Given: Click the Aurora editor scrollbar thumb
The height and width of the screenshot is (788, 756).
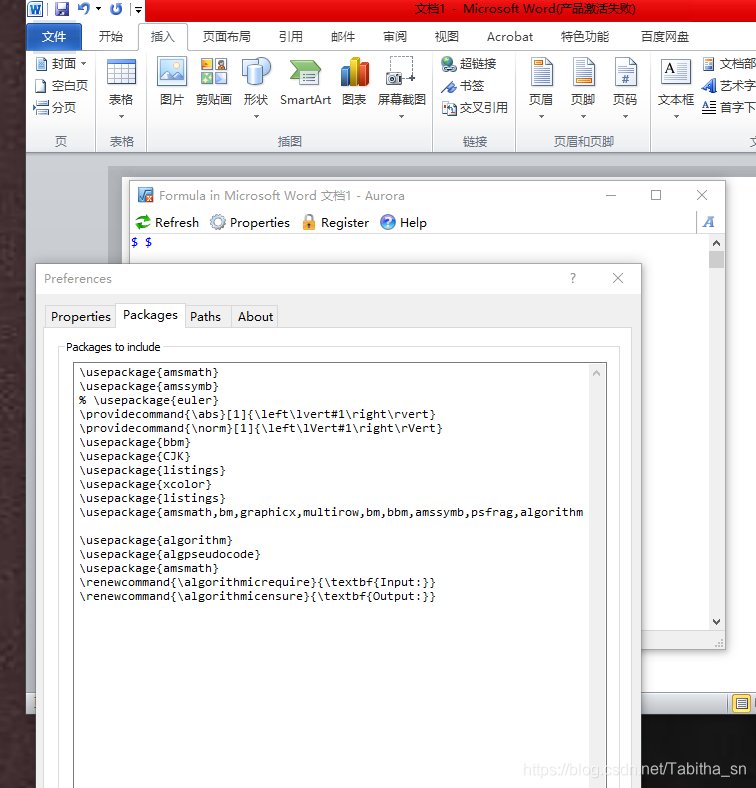Looking at the screenshot, I should (716, 259).
